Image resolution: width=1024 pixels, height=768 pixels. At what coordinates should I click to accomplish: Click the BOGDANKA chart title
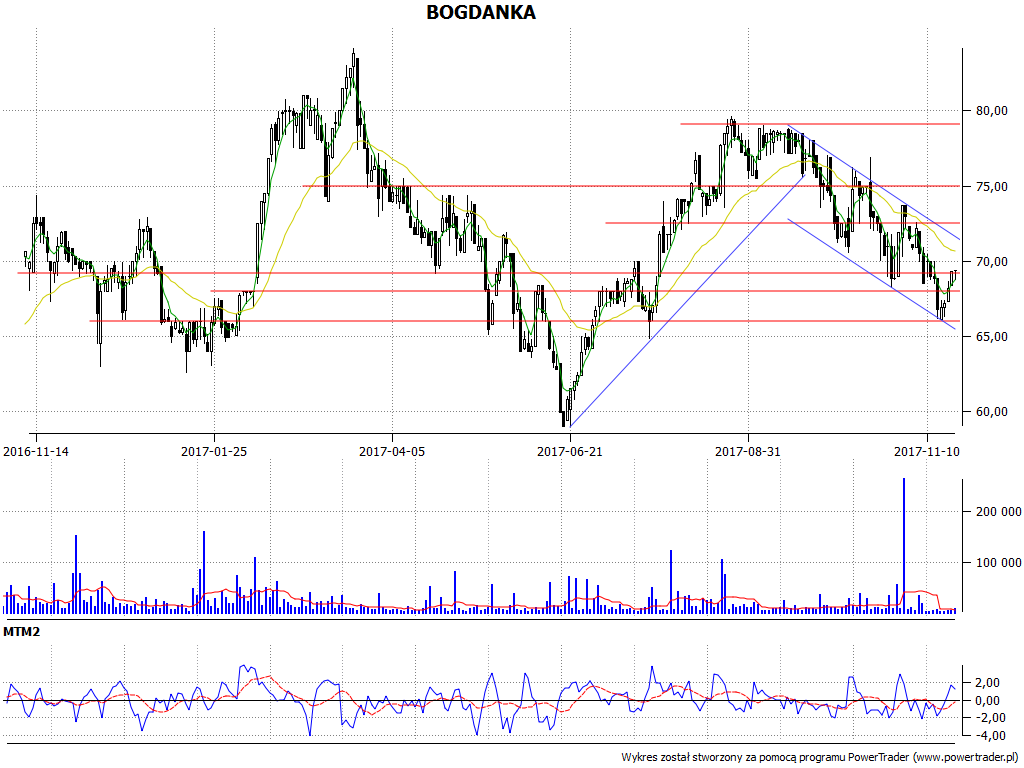tap(481, 12)
